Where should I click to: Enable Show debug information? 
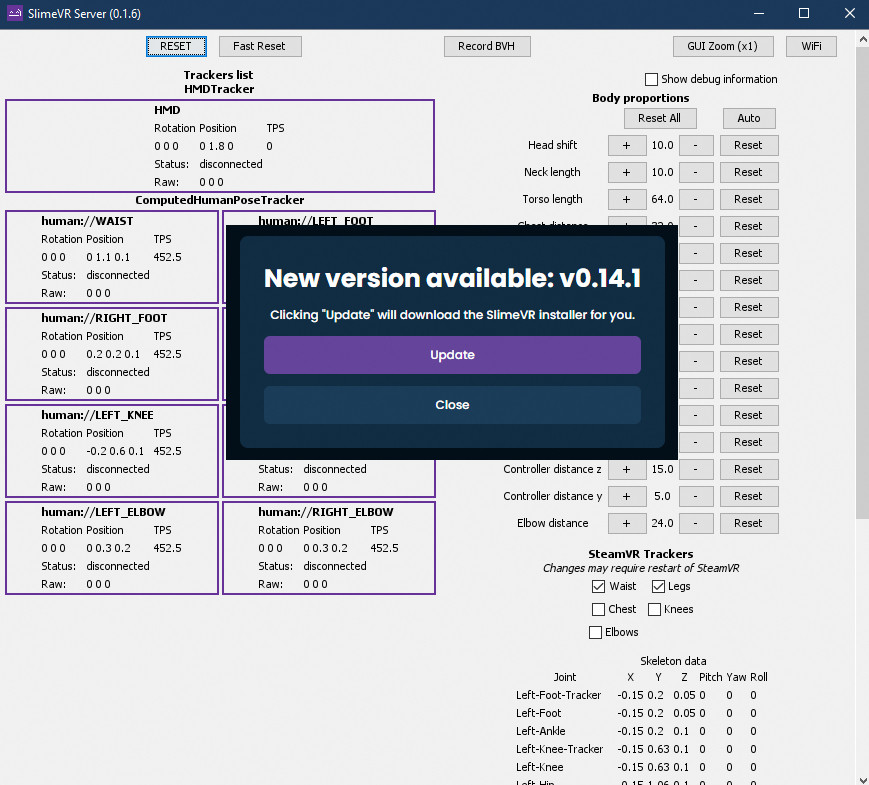point(652,79)
